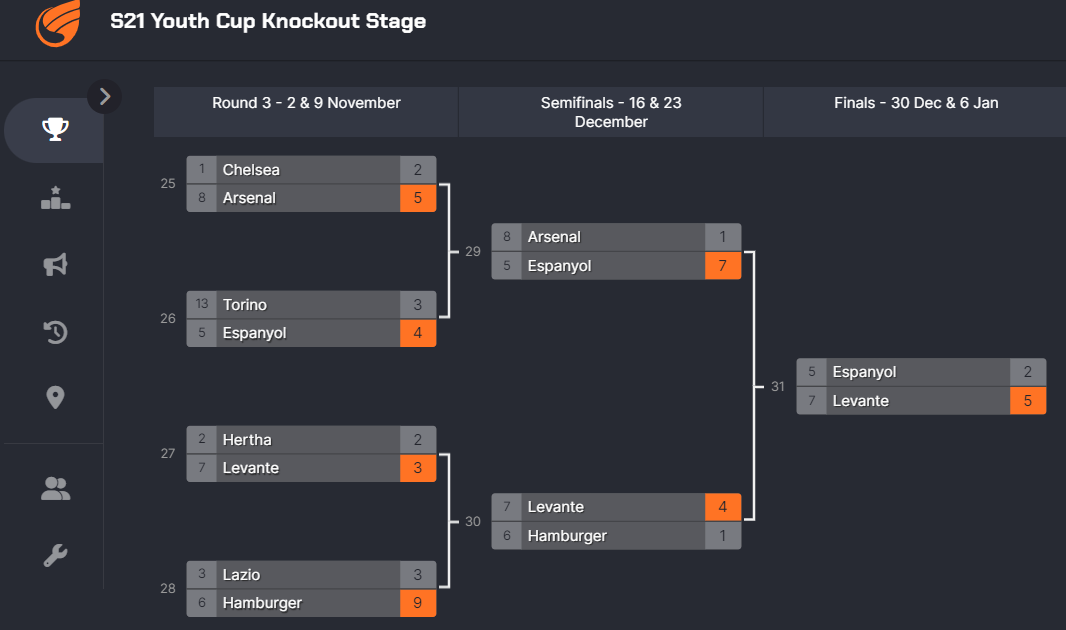Open the match history clock icon
The width and height of the screenshot is (1066, 630).
[x=55, y=331]
